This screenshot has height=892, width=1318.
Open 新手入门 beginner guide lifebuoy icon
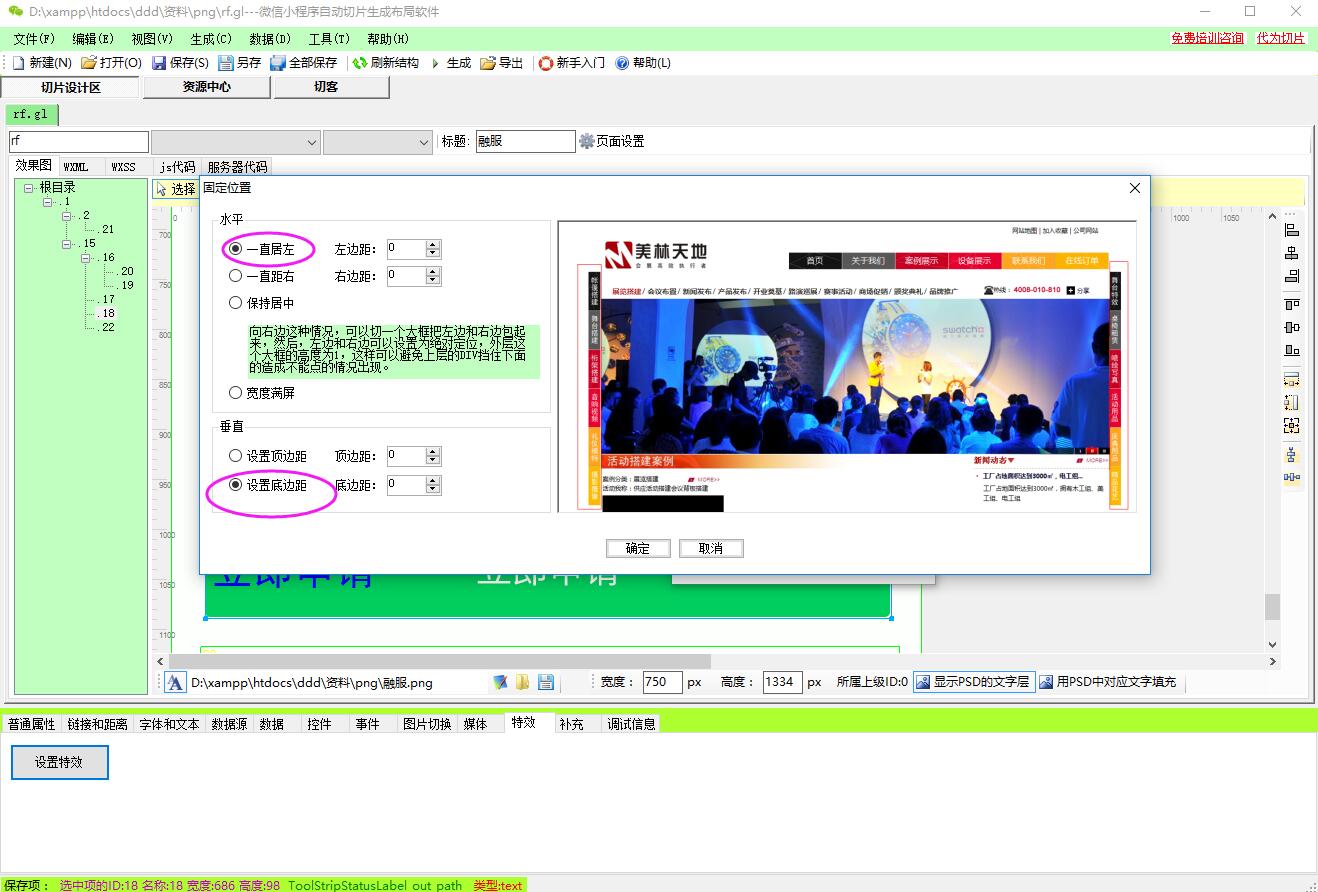546,63
